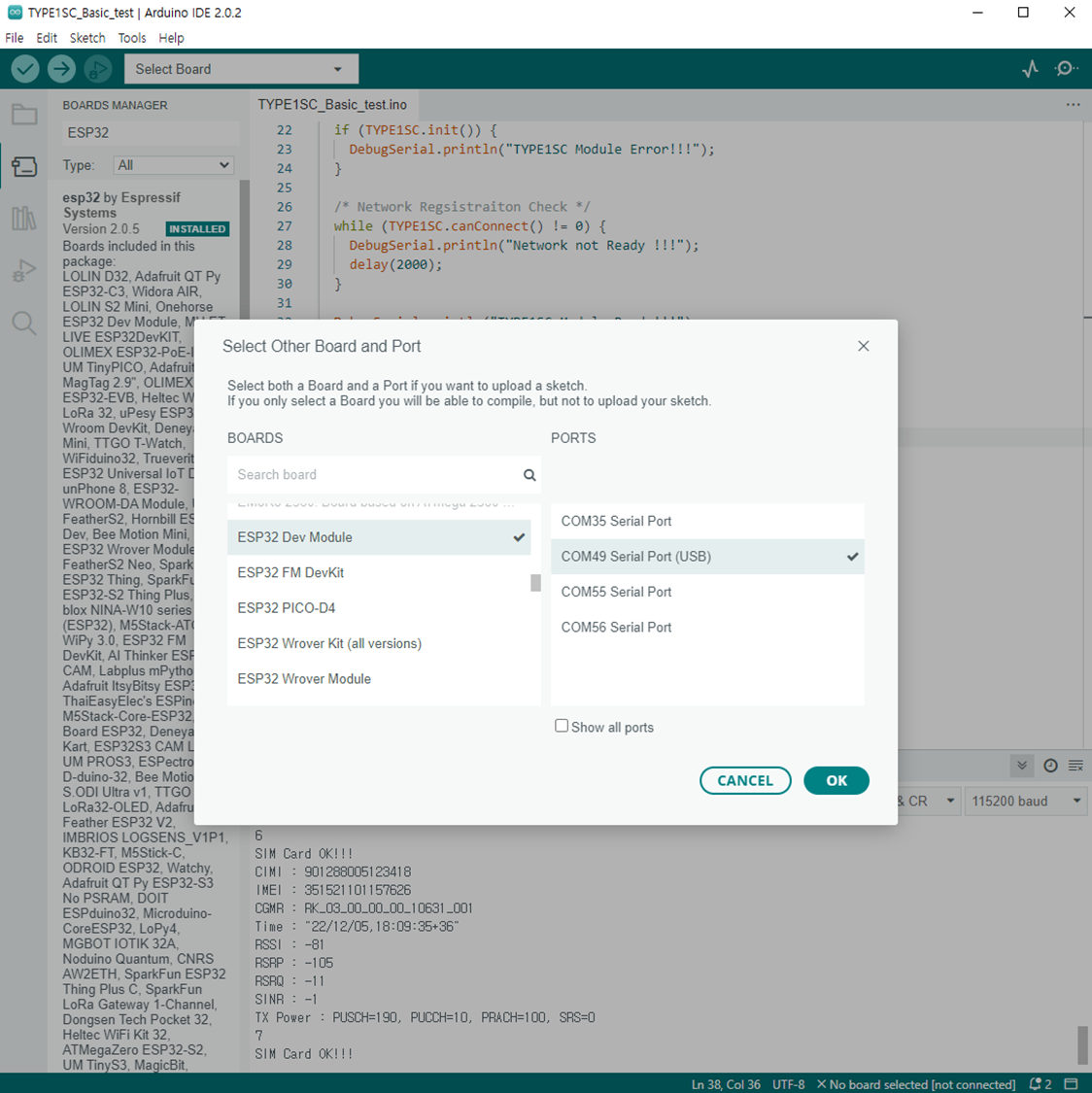Open the Serial Plotter icon
Screen dimensions: 1092x1093
(1030, 68)
